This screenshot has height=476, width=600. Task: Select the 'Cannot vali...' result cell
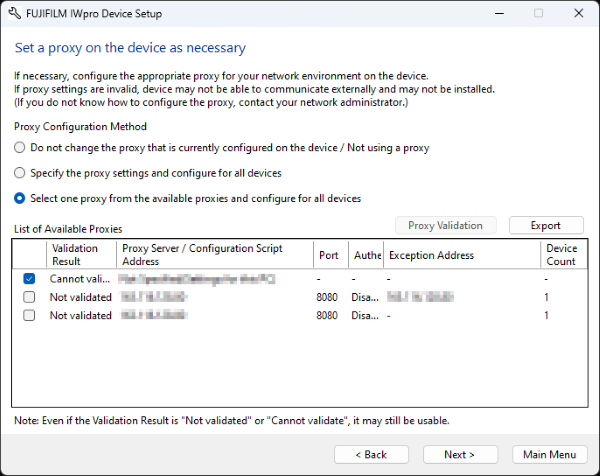(80, 279)
